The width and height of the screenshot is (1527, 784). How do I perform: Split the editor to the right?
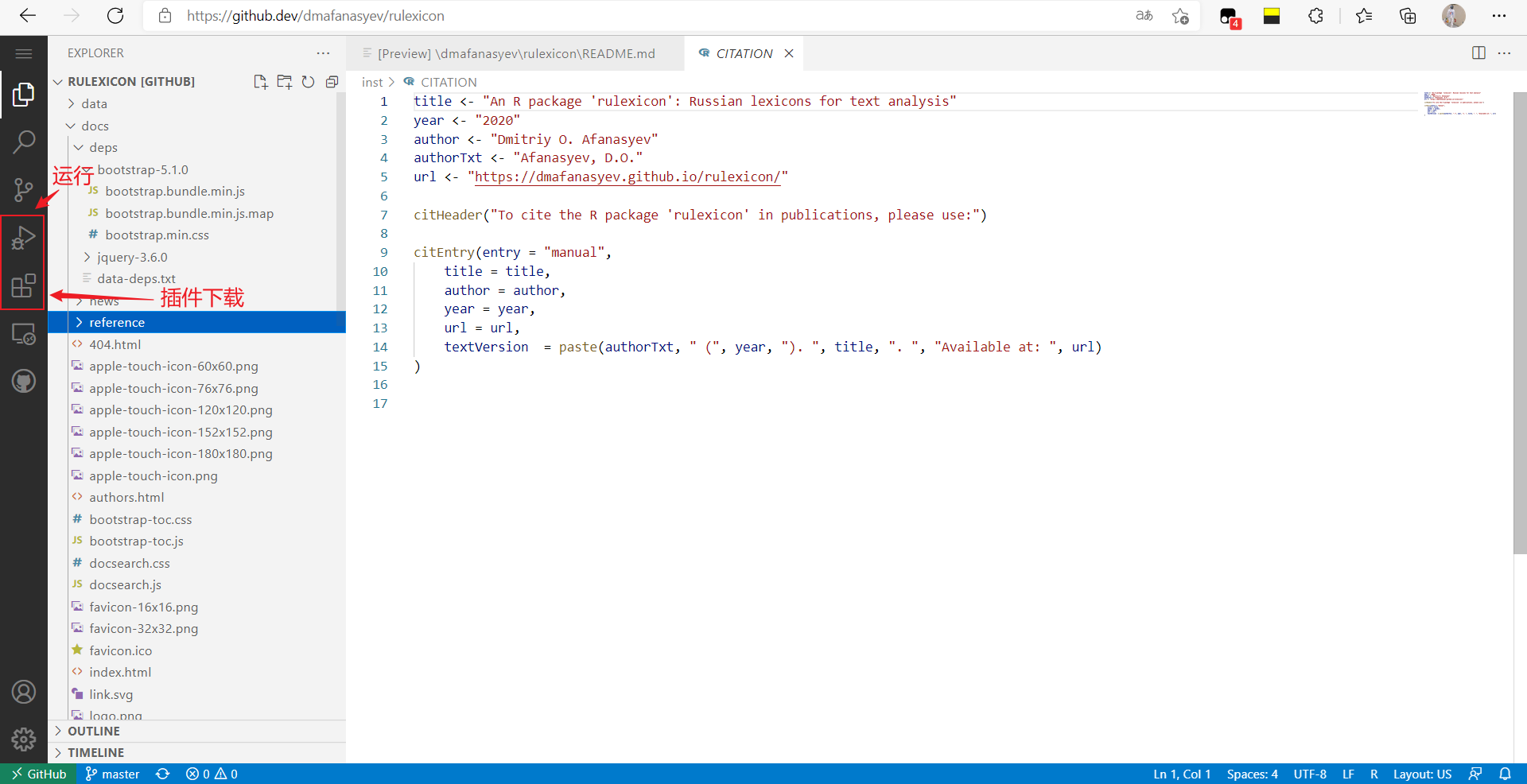(1478, 53)
